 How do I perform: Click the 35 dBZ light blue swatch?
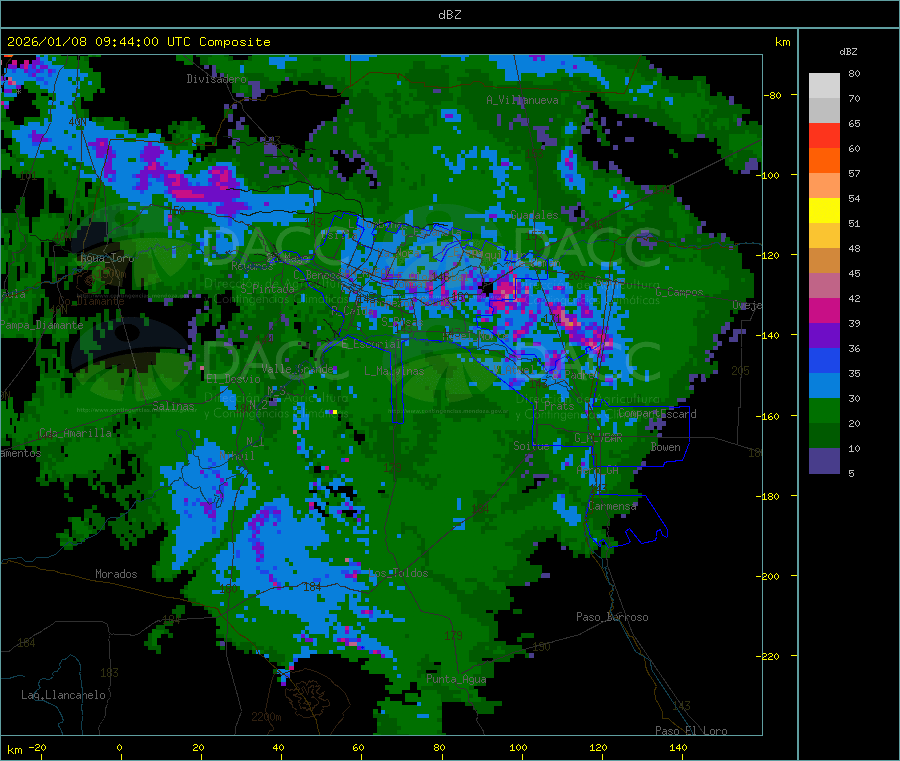click(824, 386)
